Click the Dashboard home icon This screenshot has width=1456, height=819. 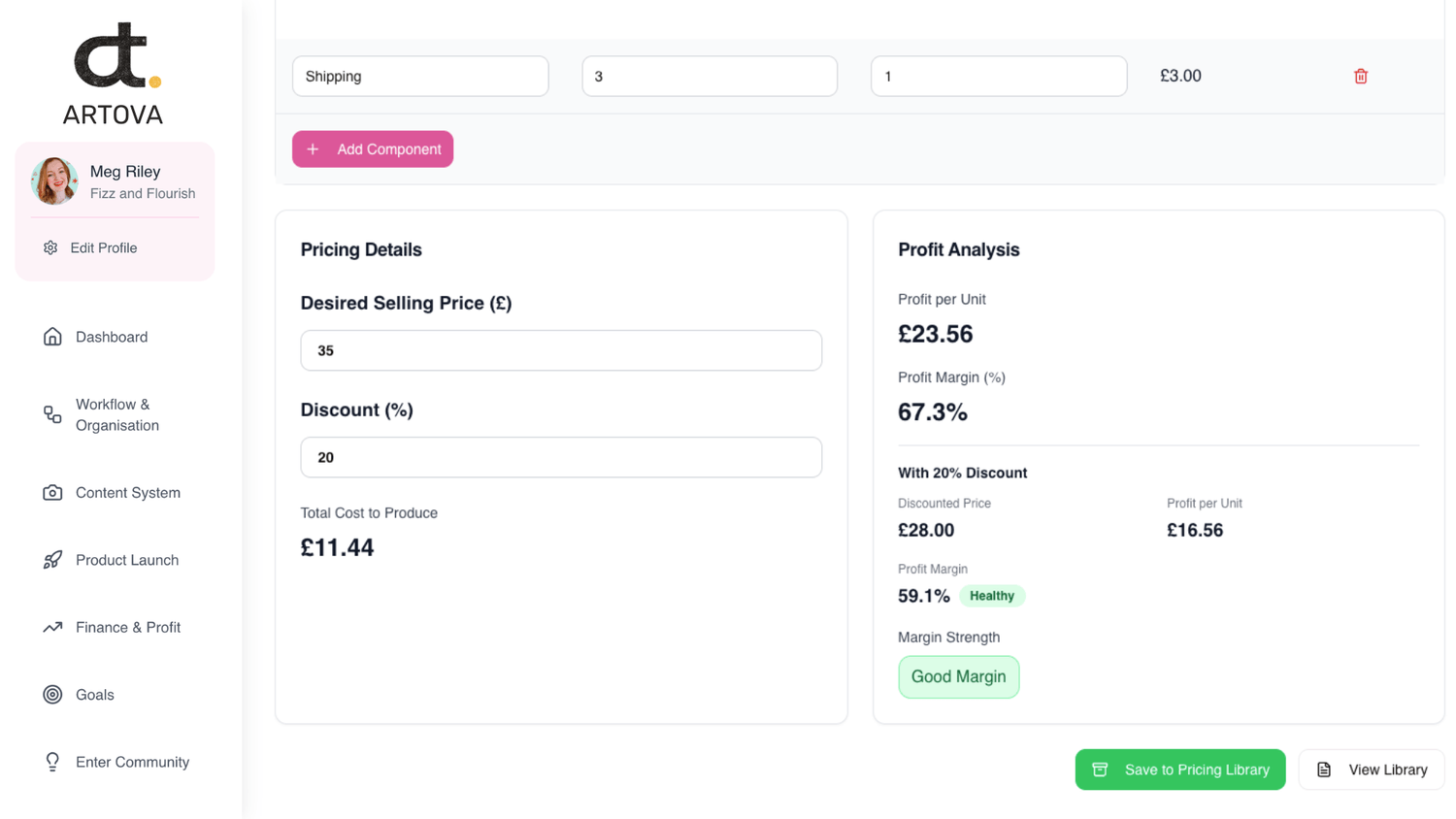[52, 337]
